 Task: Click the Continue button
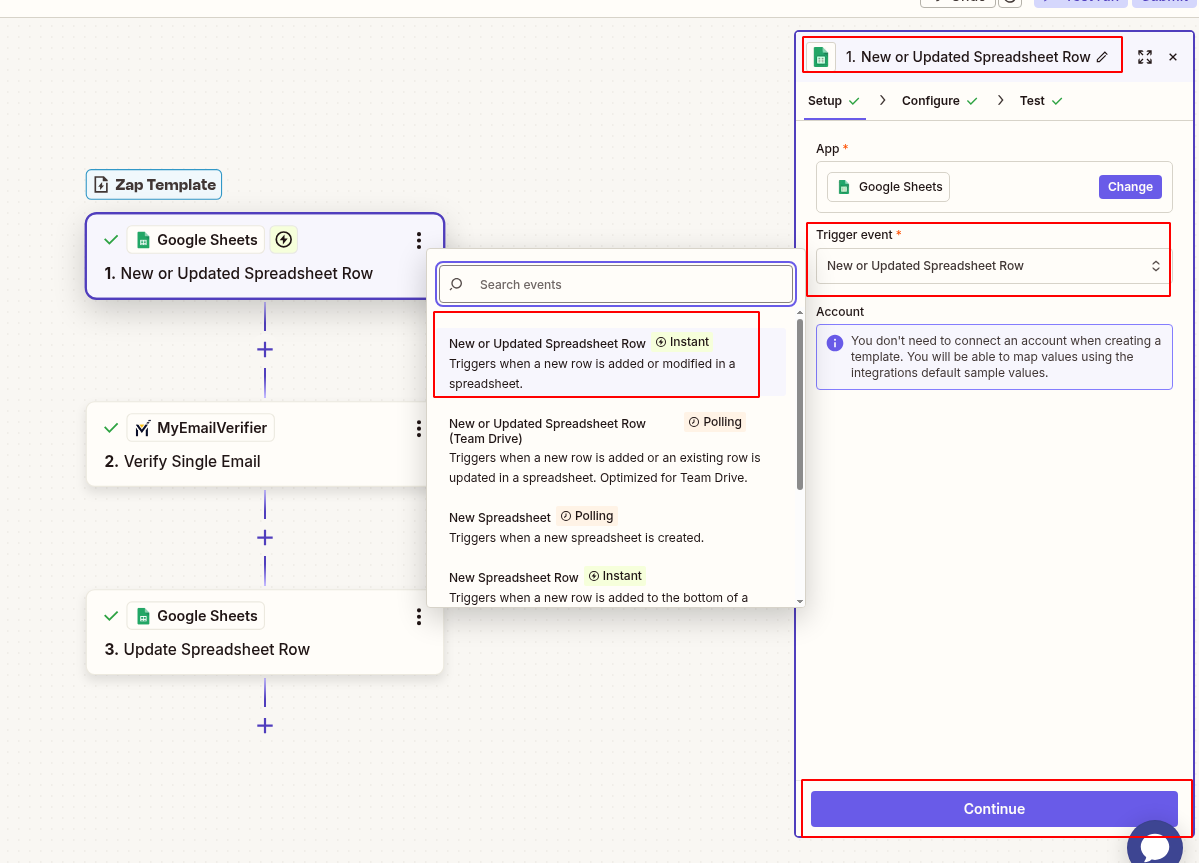(x=993, y=808)
